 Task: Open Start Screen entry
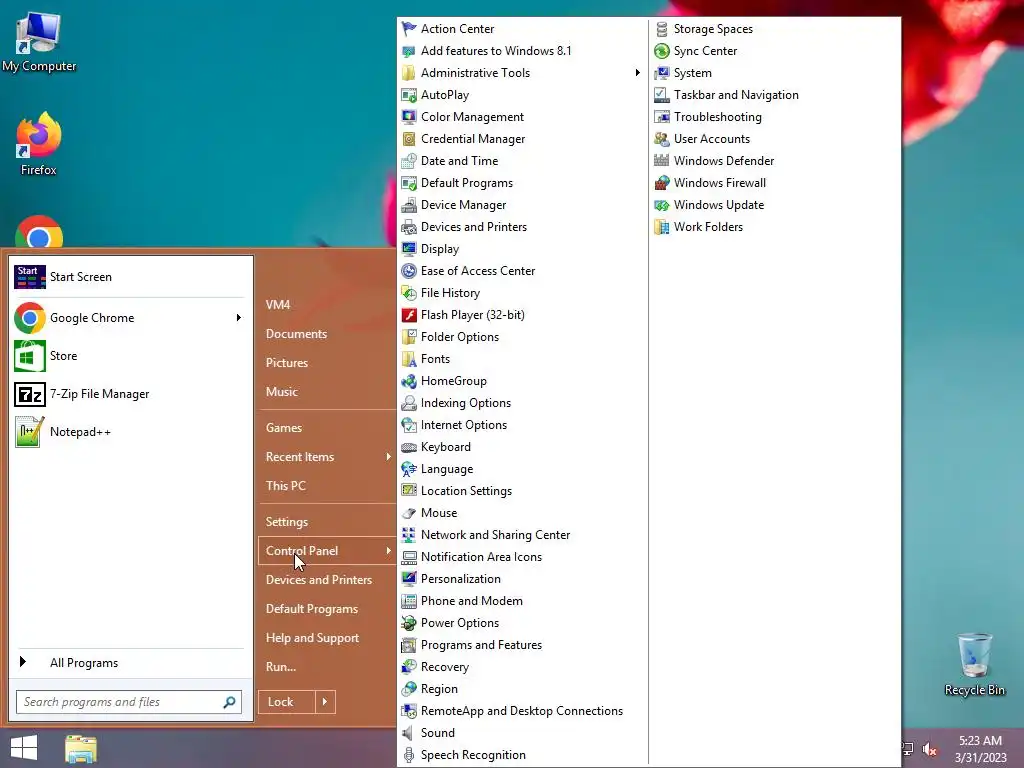tap(131, 277)
